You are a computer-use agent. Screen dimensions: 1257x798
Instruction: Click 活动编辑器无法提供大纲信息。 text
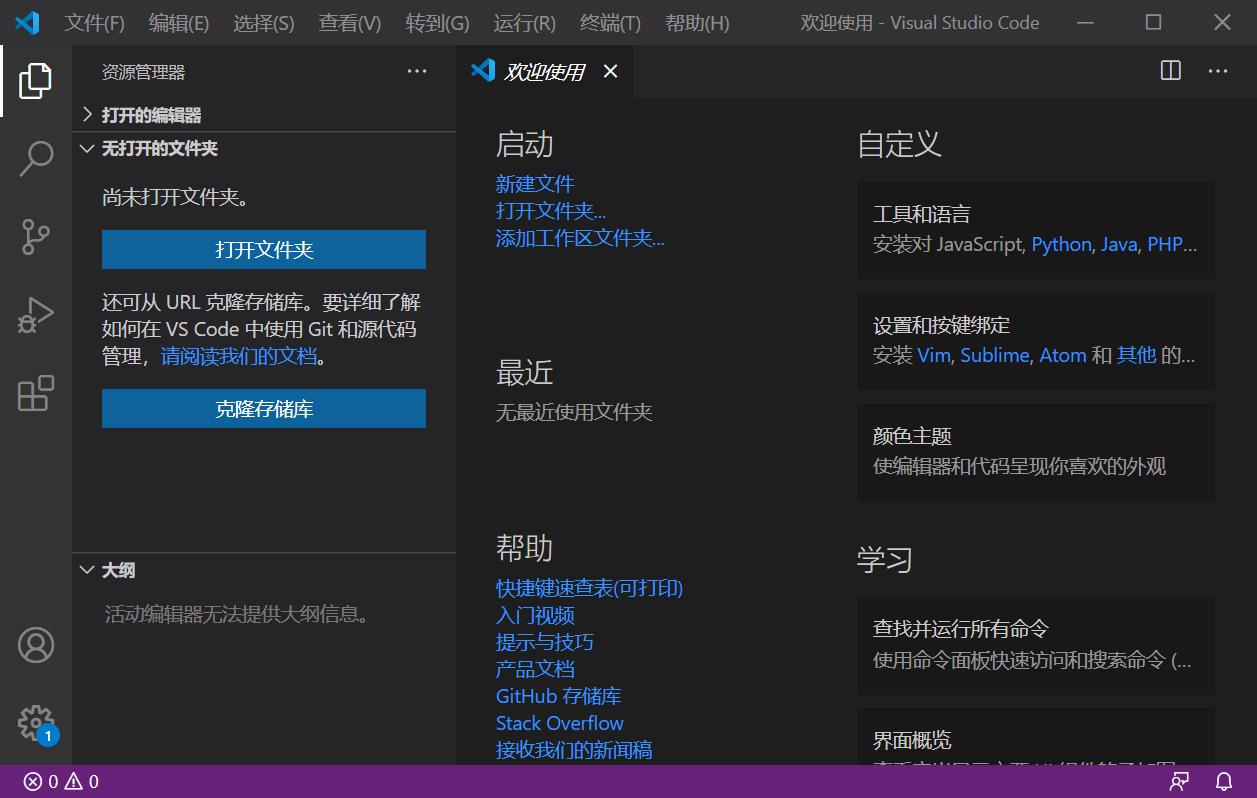point(238,614)
